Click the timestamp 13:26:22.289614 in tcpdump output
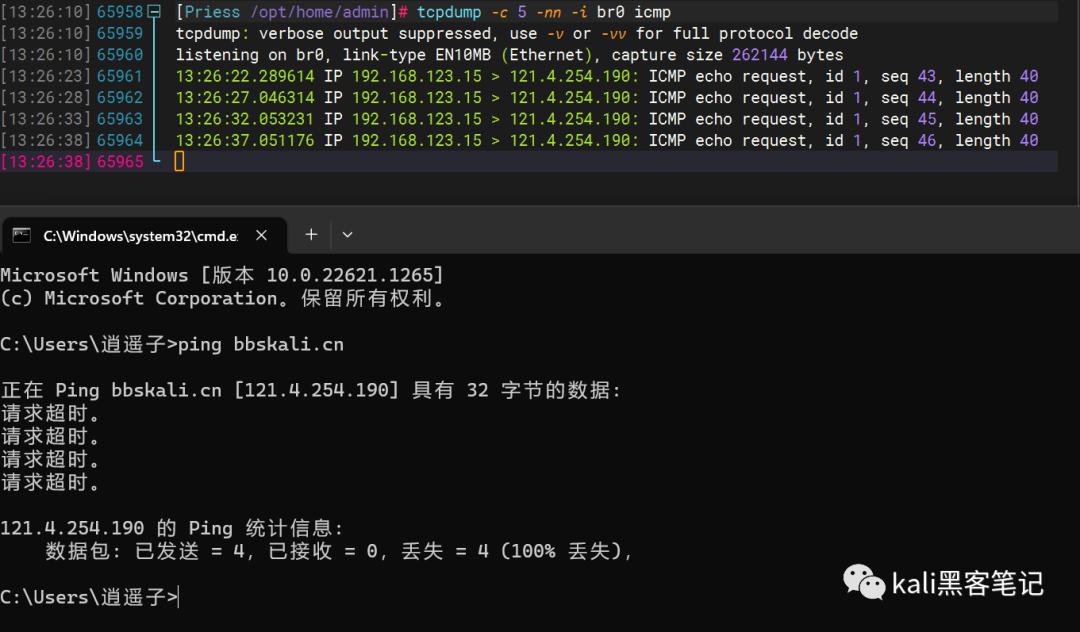Viewport: 1080px width, 632px height. click(245, 76)
